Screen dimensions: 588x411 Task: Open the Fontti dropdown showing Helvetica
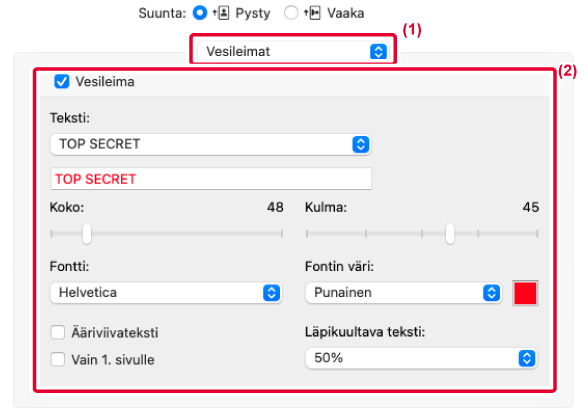coord(166,292)
